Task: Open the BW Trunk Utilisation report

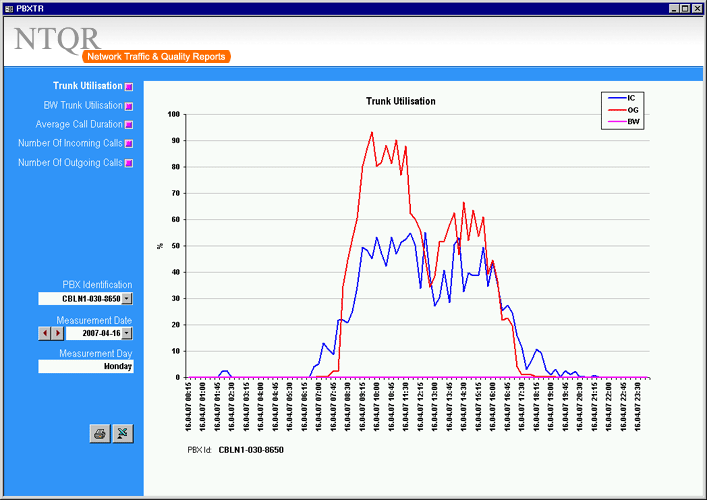Action: [x=83, y=105]
